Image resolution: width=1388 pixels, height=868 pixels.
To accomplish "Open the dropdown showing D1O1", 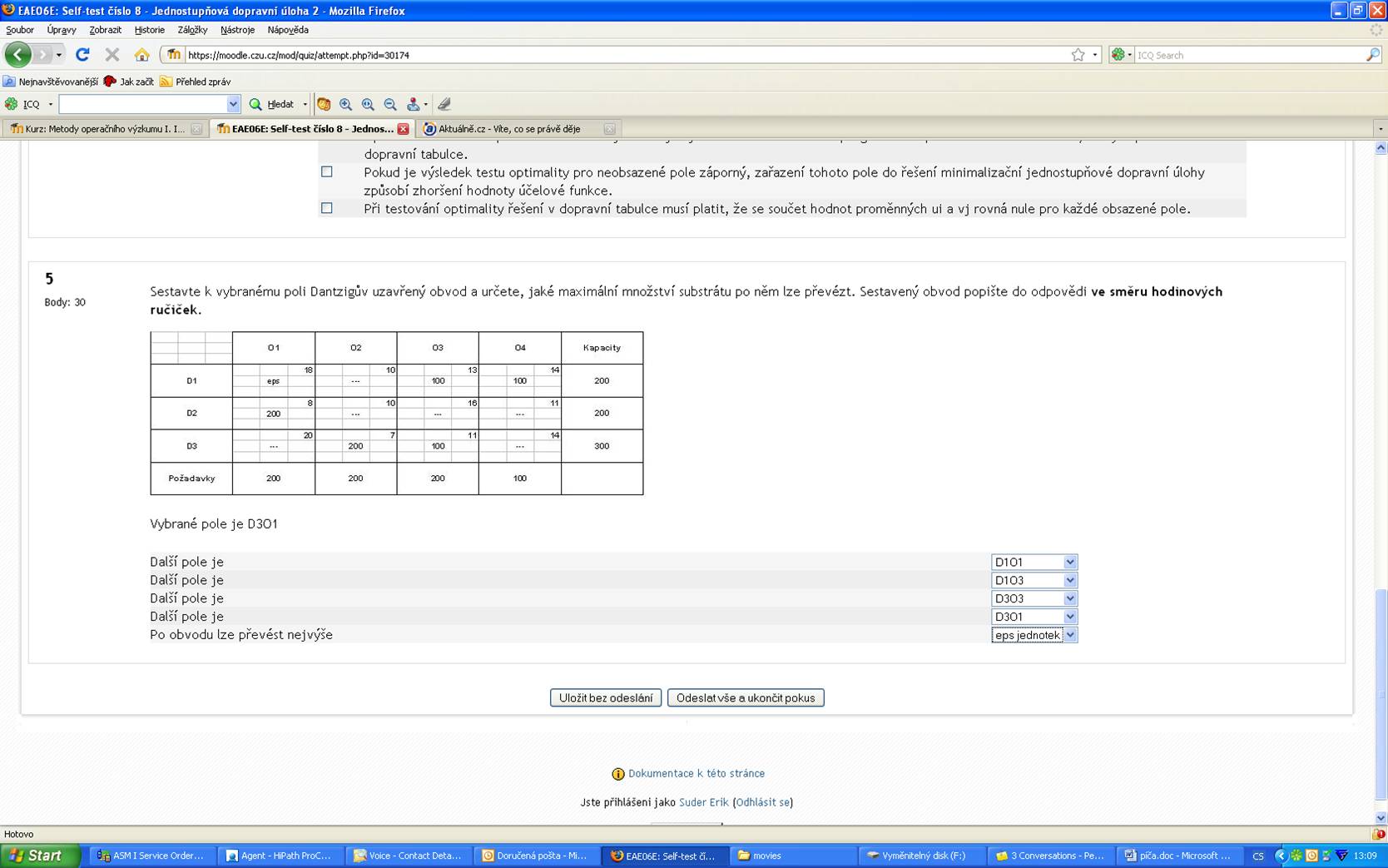I will point(1034,562).
